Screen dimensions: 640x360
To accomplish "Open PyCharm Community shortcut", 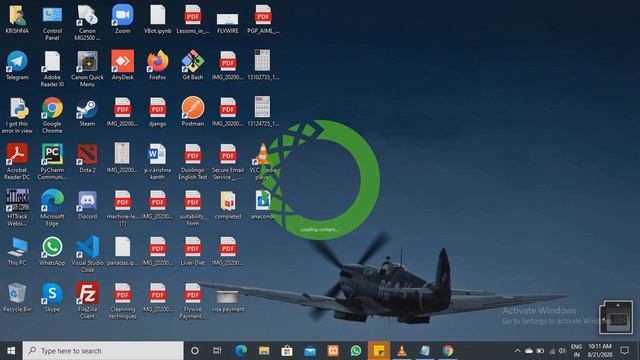I will (52, 162).
